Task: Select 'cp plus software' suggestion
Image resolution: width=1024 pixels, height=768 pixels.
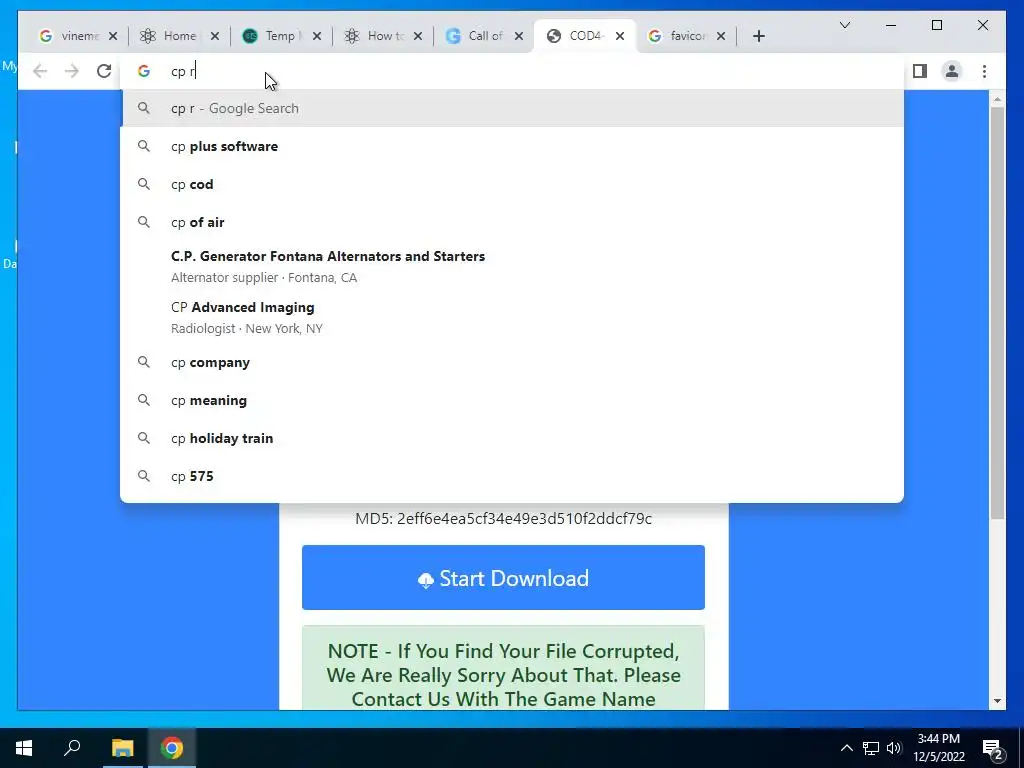Action: coord(513,146)
